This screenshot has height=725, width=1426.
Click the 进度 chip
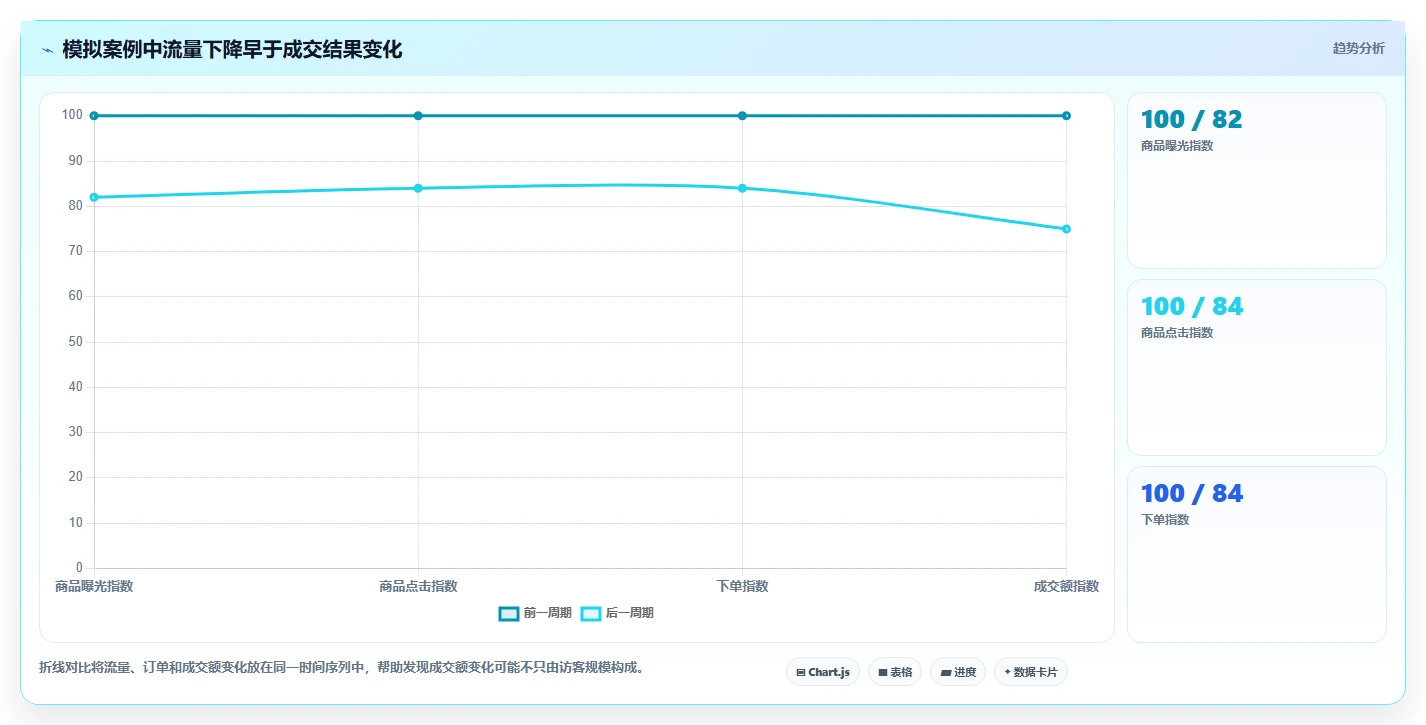958,672
